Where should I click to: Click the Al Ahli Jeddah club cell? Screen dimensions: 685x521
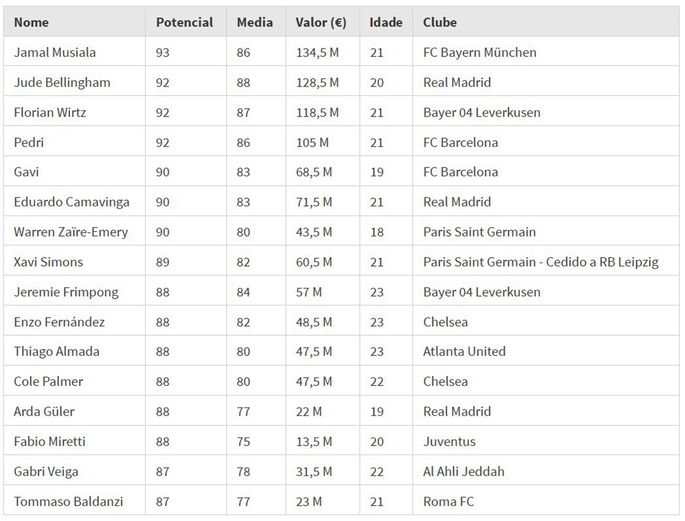pos(464,471)
